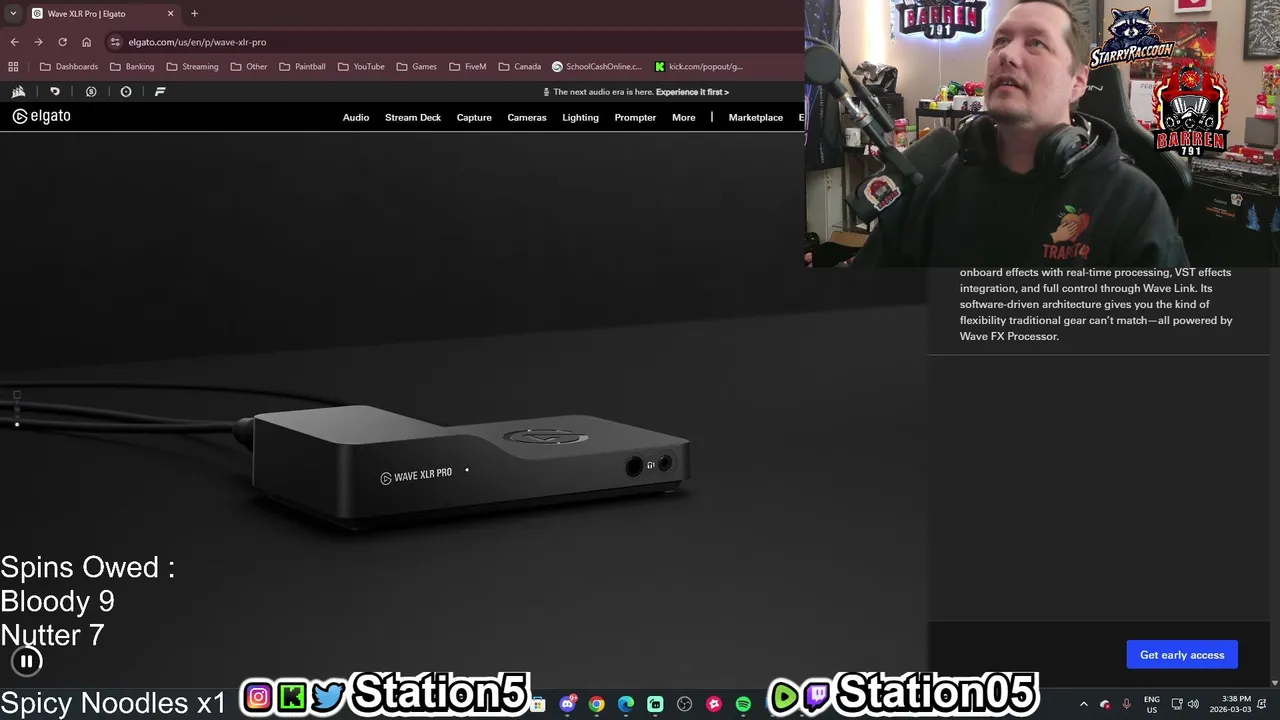The height and width of the screenshot is (720, 1280).
Task: Expand the tab search dropdown
Action: 13,14
